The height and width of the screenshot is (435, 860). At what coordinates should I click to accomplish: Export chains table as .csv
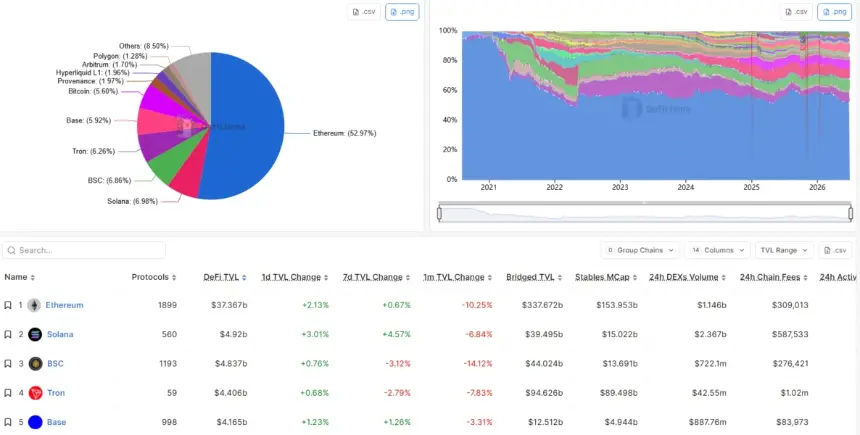coord(835,250)
